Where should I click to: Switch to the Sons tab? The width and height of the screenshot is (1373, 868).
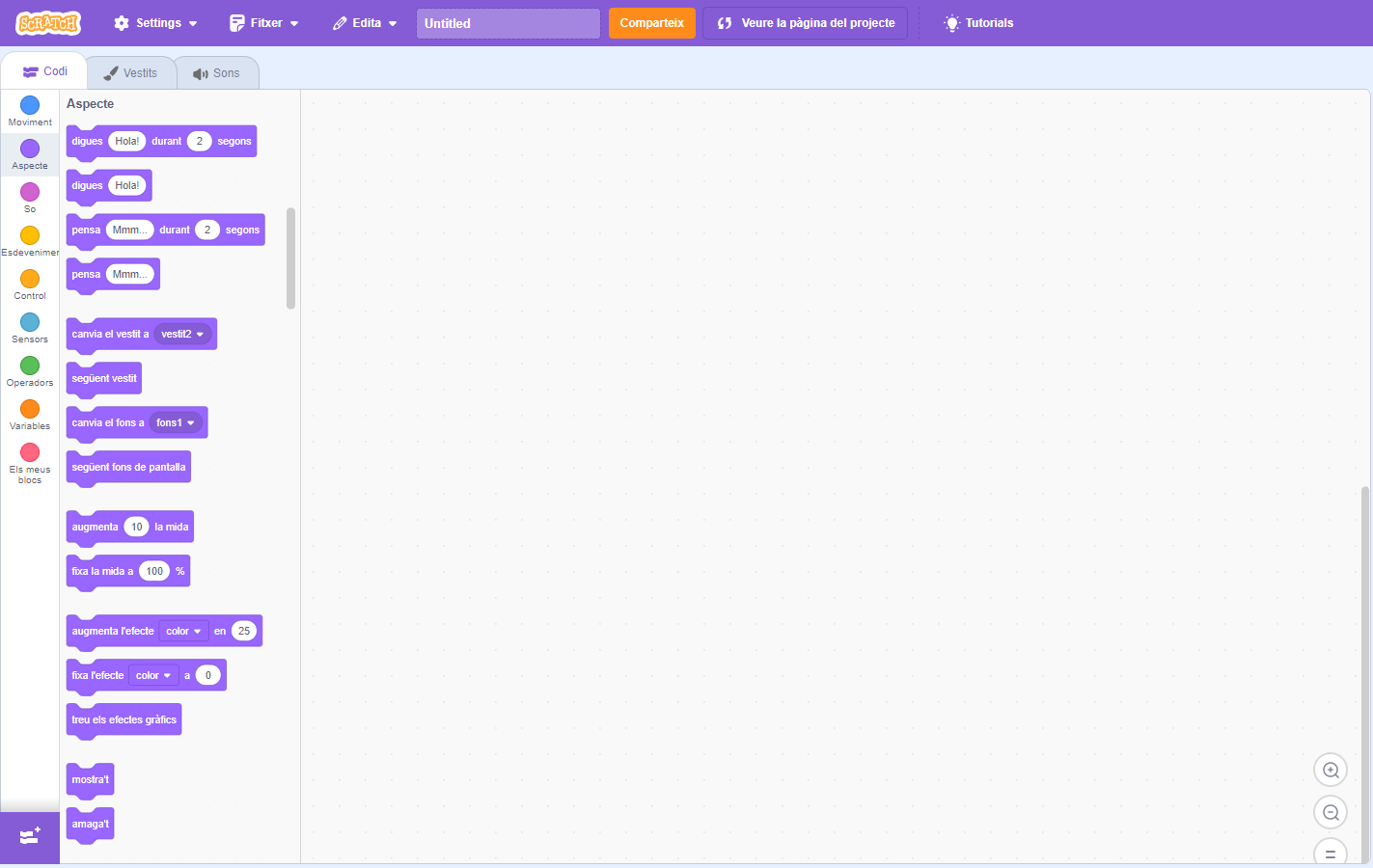pos(217,73)
